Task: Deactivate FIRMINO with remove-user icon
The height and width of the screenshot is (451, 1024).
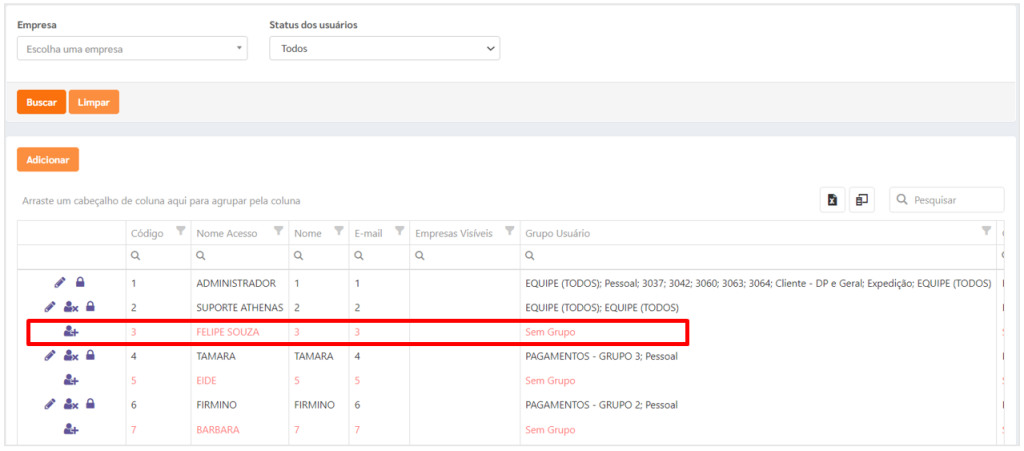Action: [71, 405]
